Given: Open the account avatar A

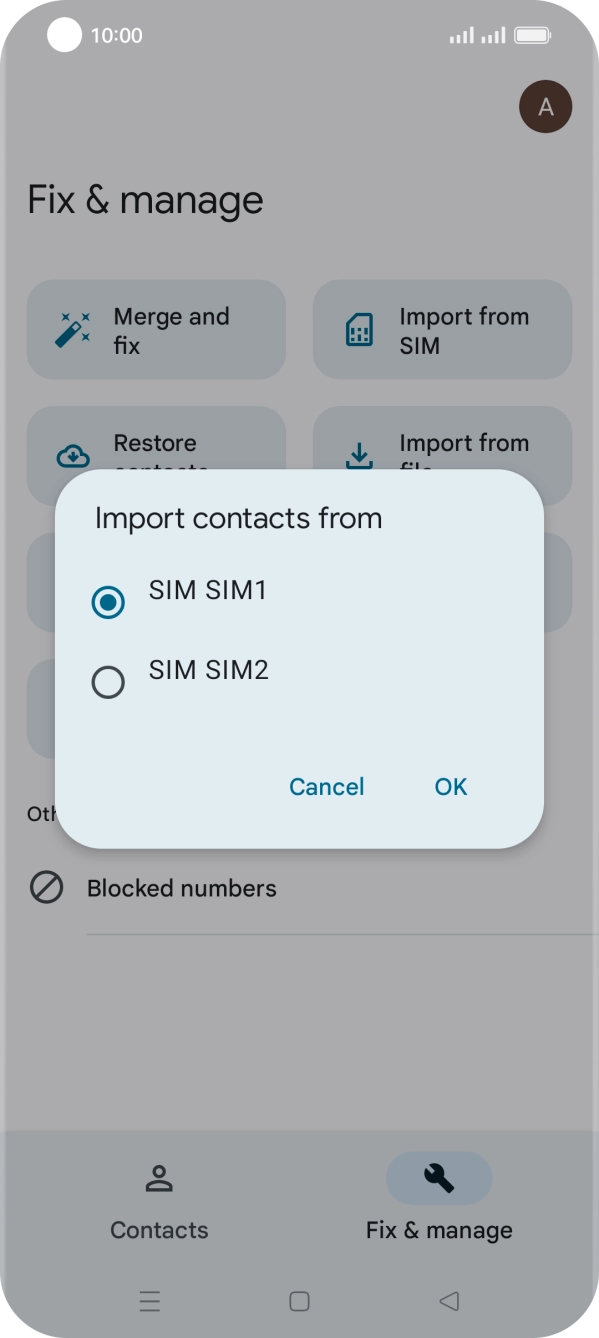Looking at the screenshot, I should 546,108.
